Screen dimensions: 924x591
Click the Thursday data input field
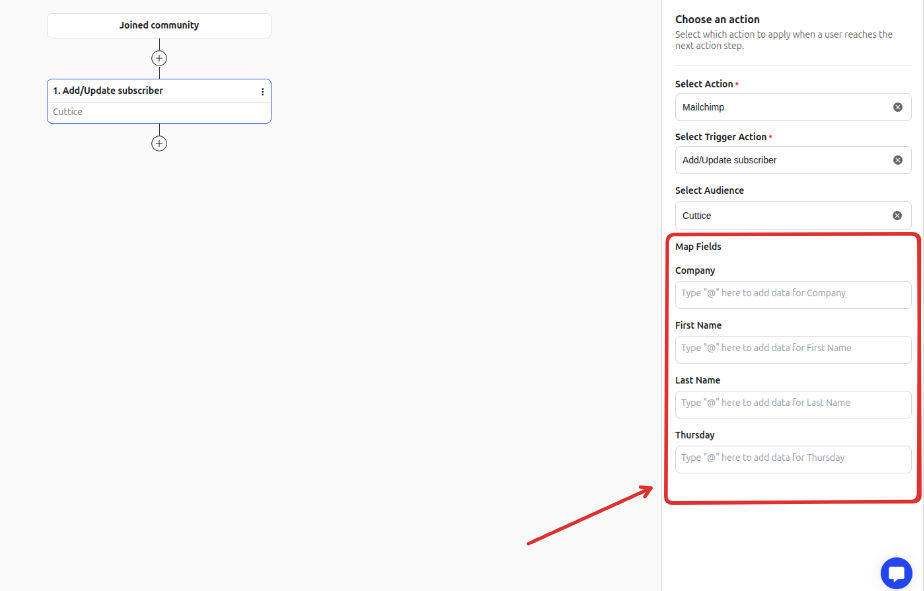coord(793,459)
